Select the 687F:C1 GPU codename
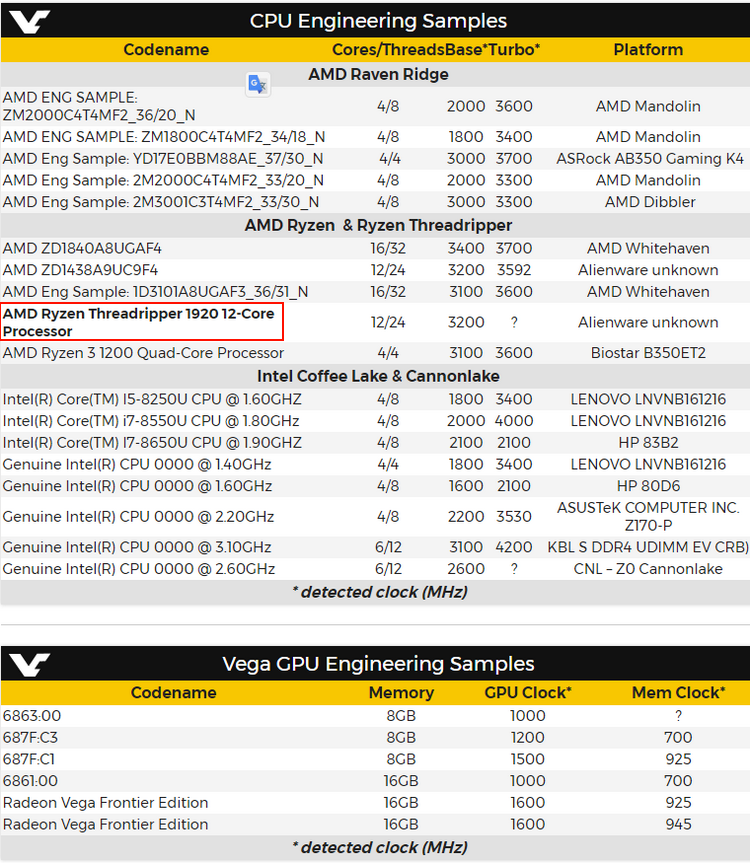Image resolution: width=750 pixels, height=863 pixels. (x=29, y=760)
